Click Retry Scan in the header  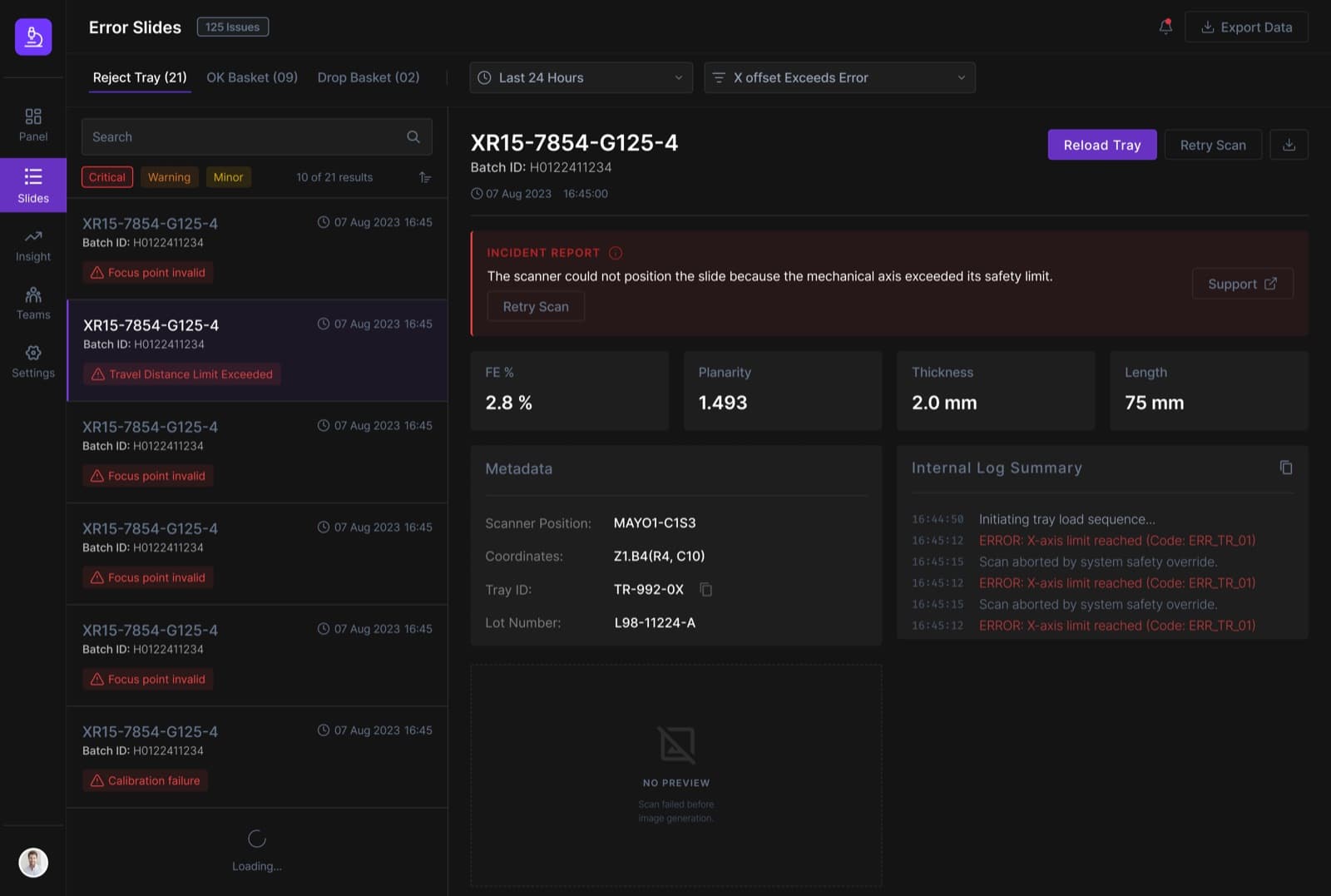1213,145
